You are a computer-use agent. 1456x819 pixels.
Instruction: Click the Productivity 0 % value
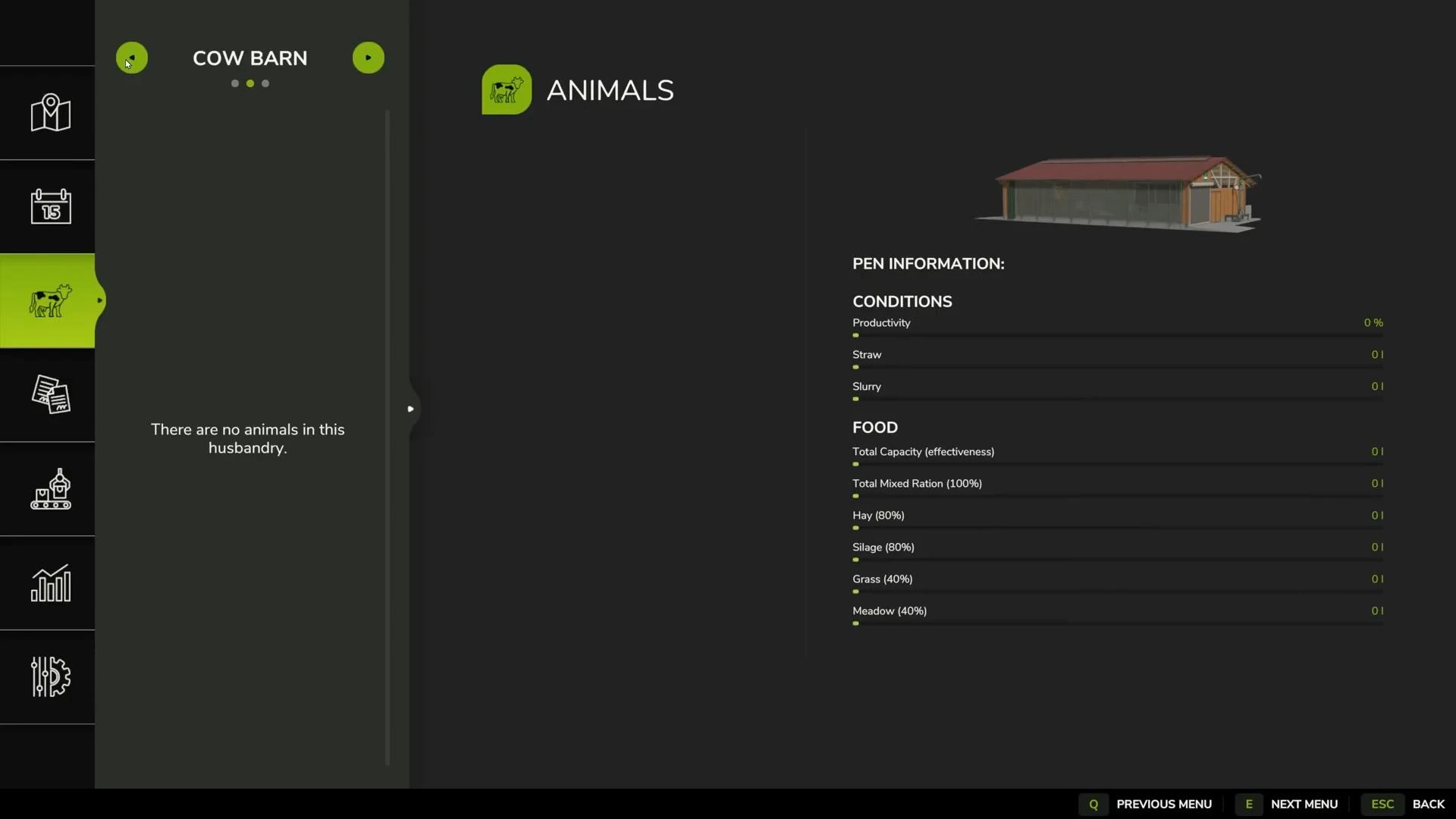1373,322
